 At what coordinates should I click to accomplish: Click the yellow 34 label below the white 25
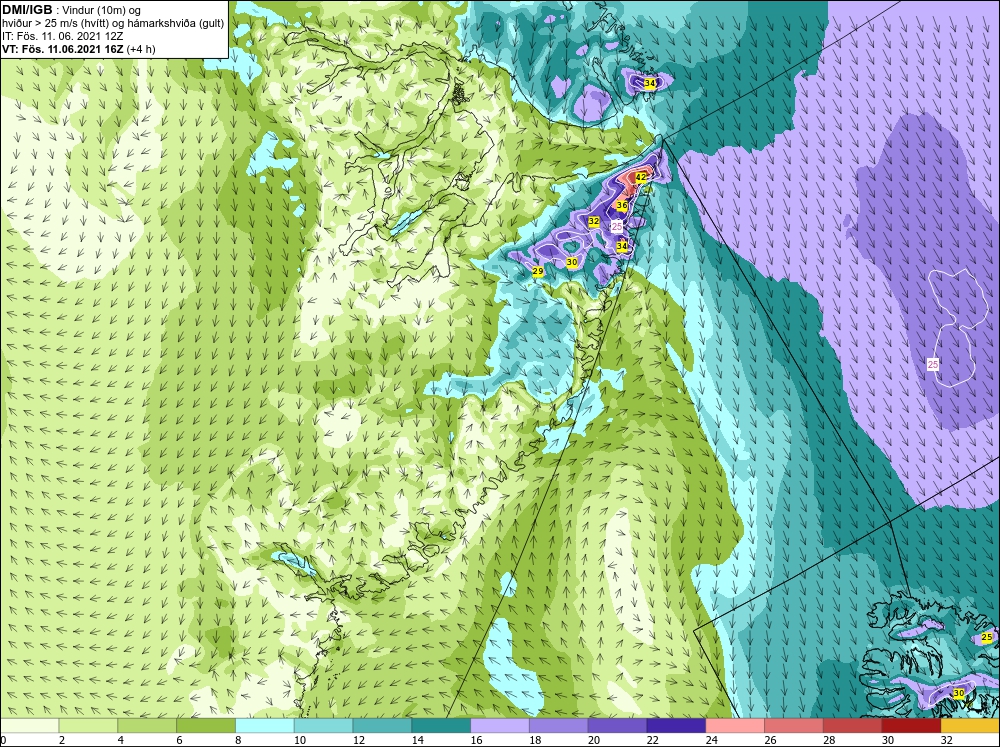click(622, 246)
